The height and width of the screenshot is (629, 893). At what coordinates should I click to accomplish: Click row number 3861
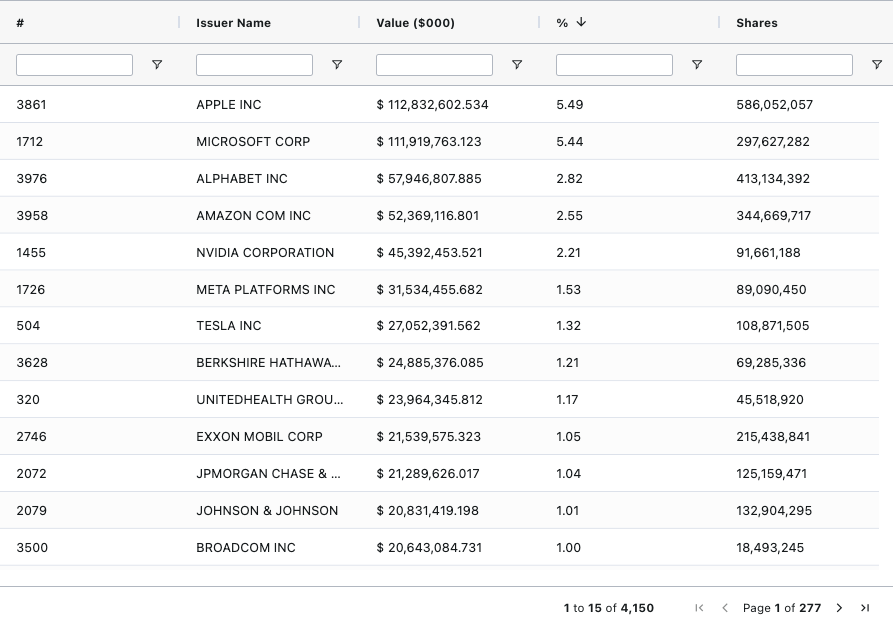(x=31, y=105)
